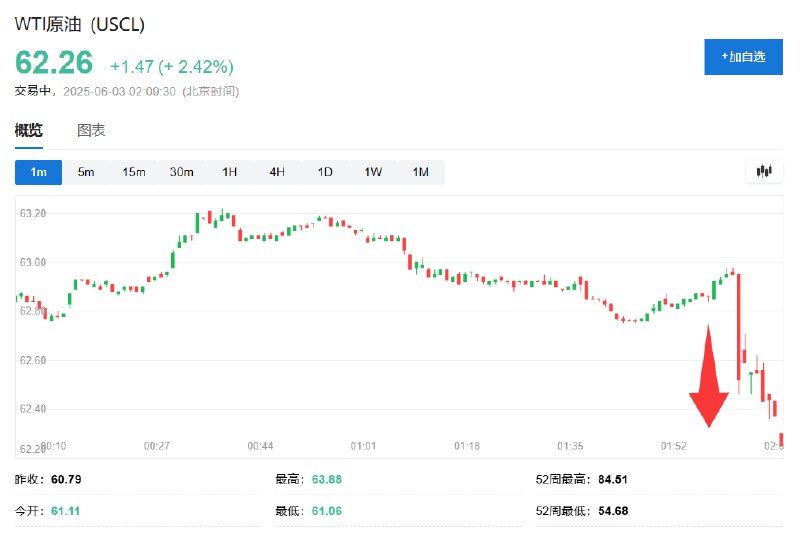Screen dimensions: 800x542
Task: Click 最低 value 61.06
Action: click(327, 511)
